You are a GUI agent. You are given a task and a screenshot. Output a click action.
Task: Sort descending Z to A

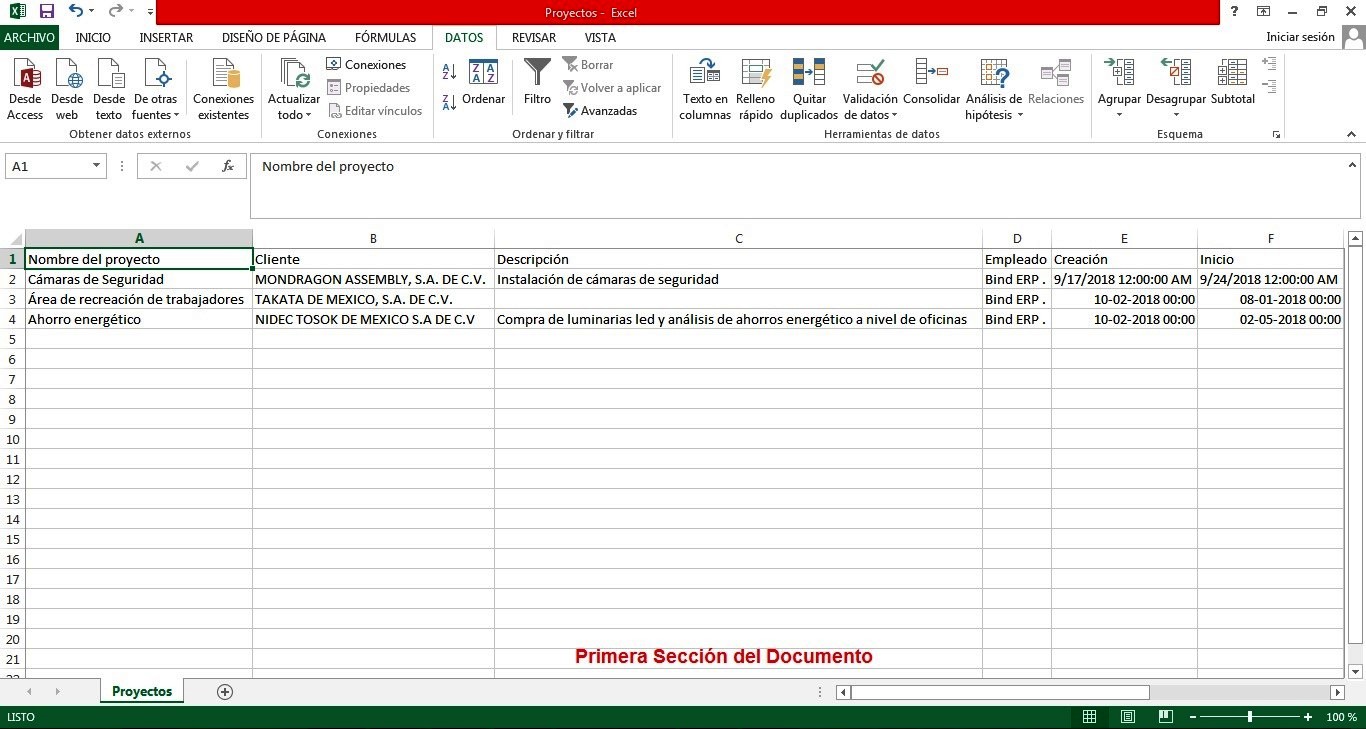(x=449, y=102)
